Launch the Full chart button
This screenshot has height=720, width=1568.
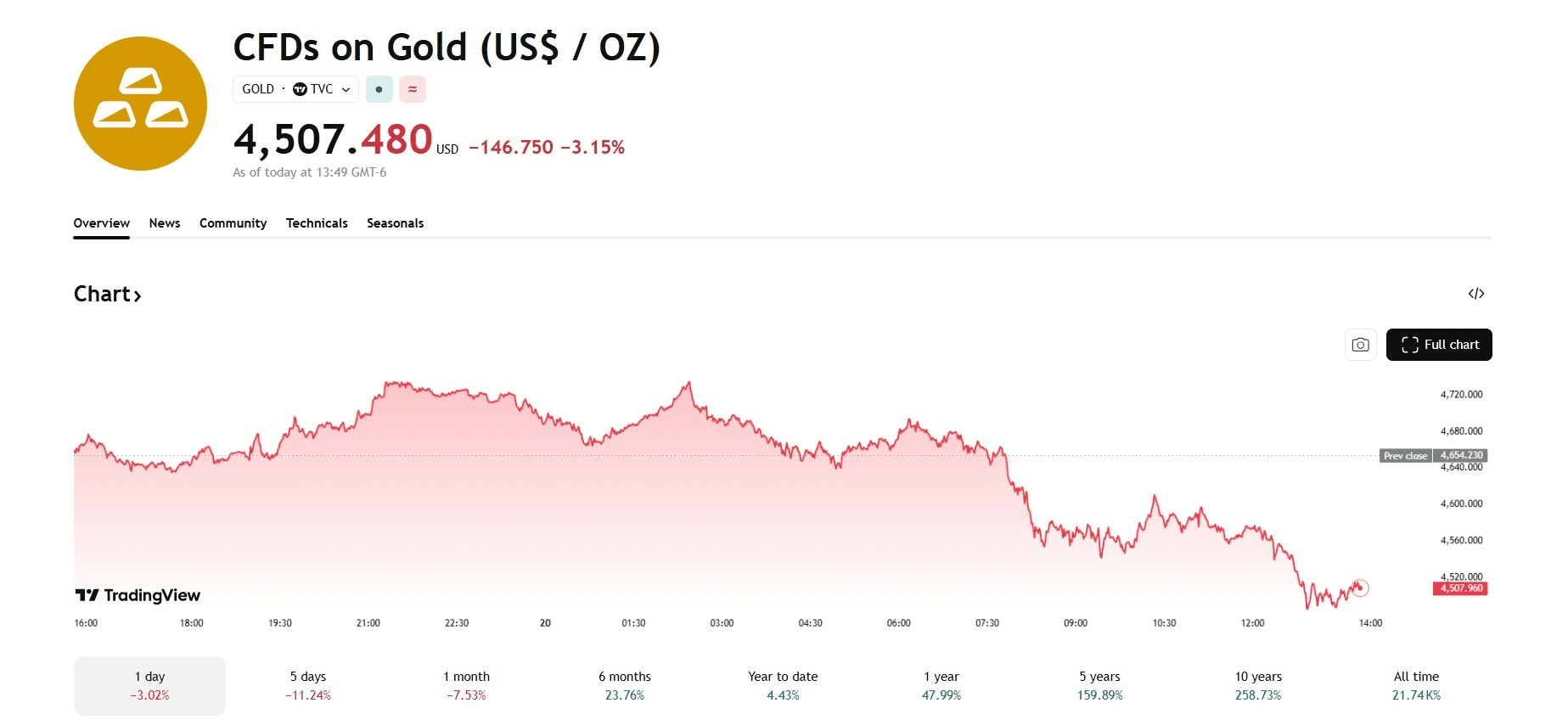1438,345
